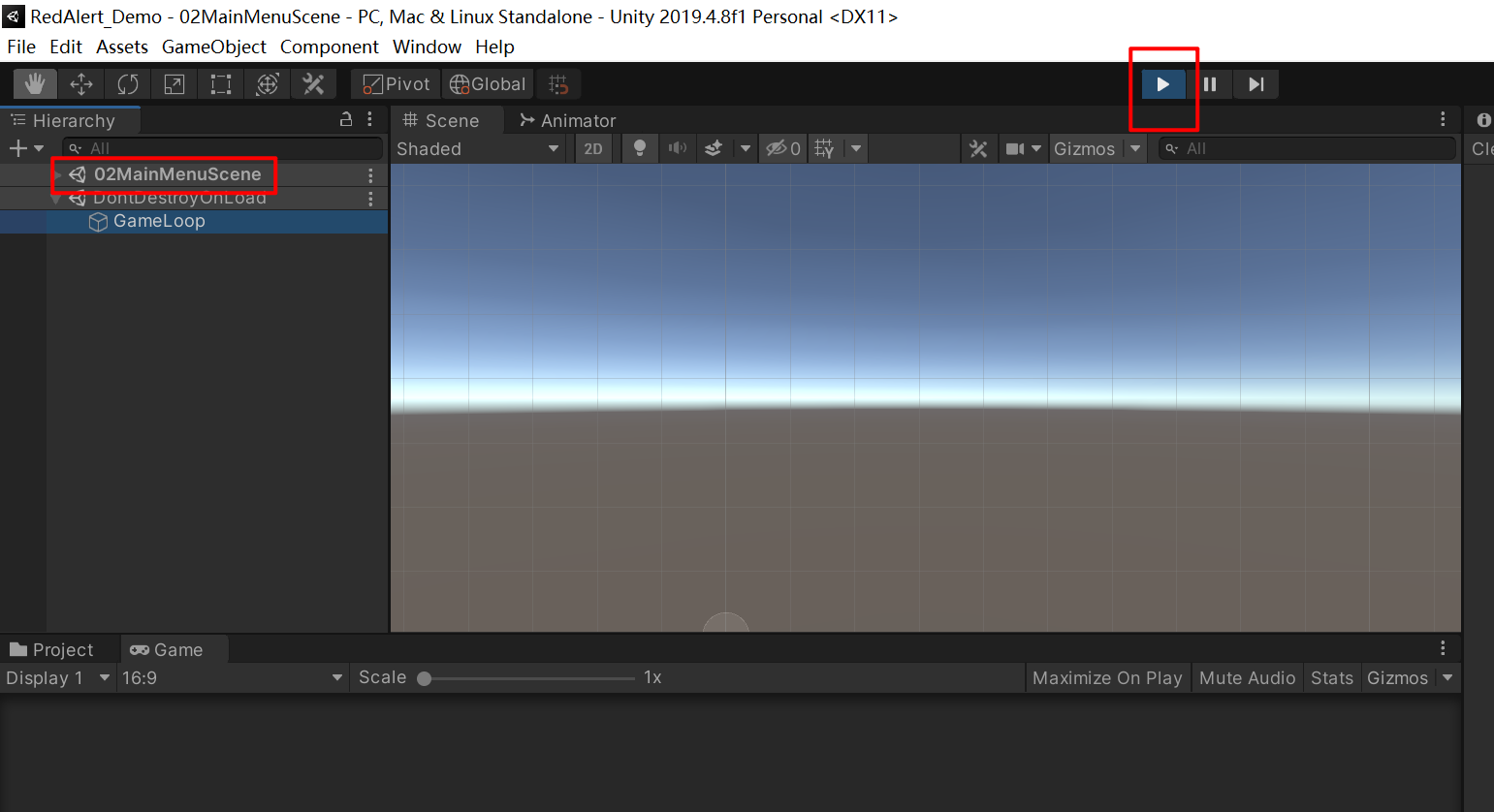Toggle 2D view mode in Scene
Image resolution: width=1494 pixels, height=812 pixels.
point(593,149)
